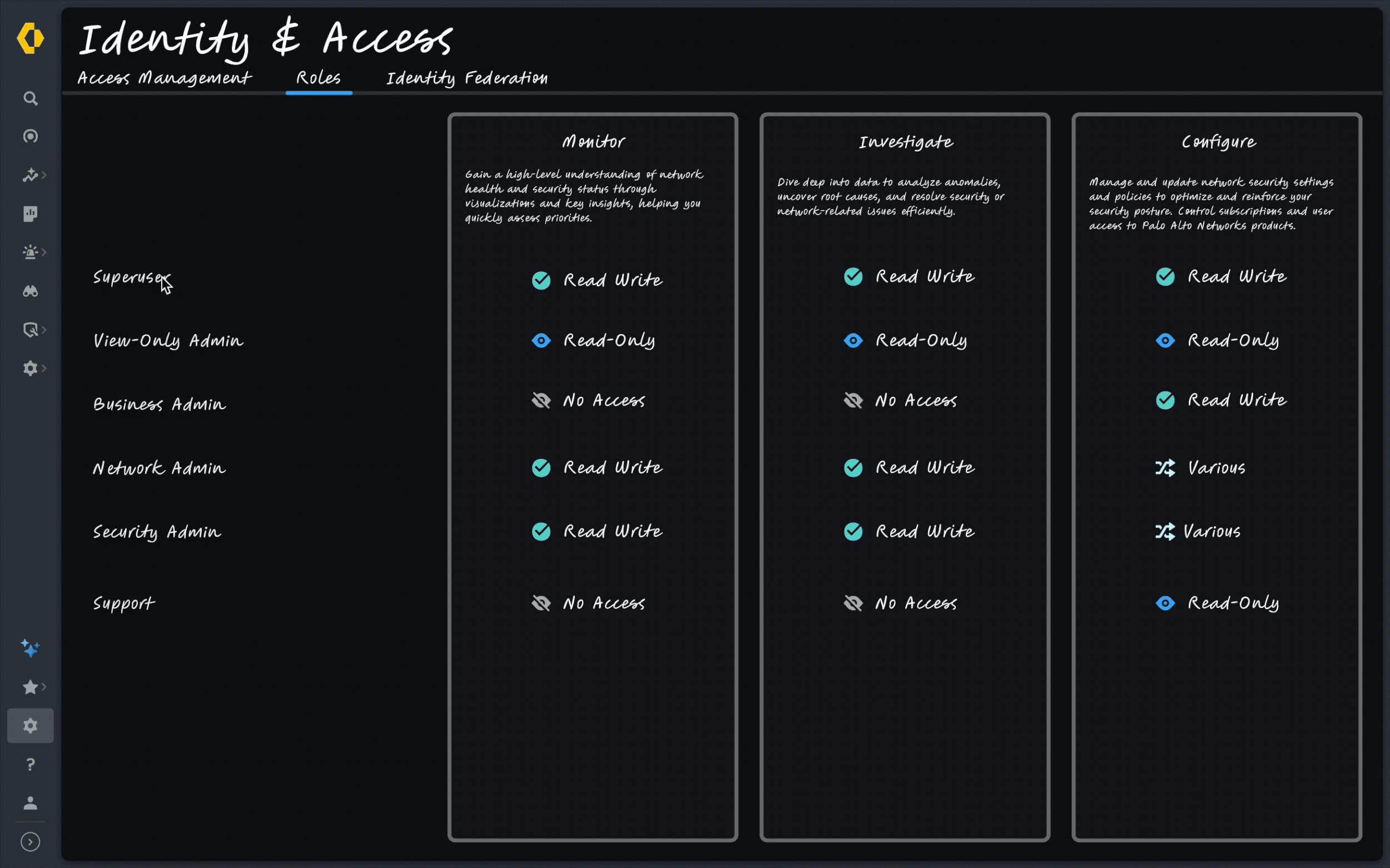Click Business Admin Monitor No Access crossed-eye icon
Screen dimensions: 1390x868
click(541, 401)
